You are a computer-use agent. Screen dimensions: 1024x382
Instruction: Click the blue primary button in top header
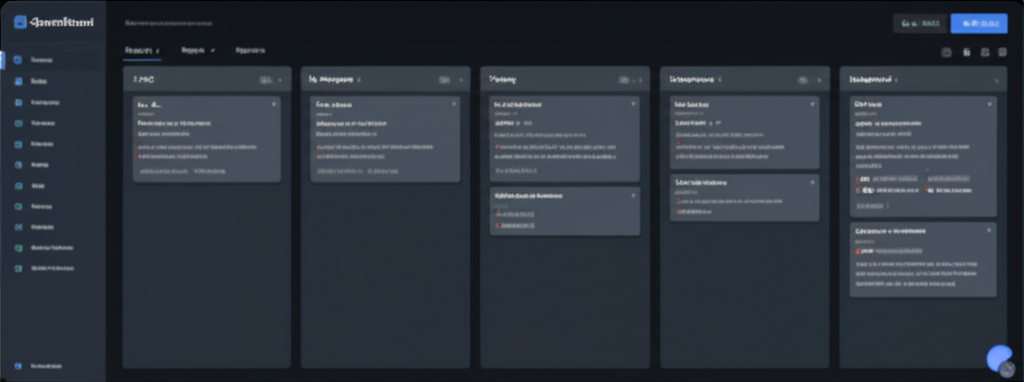[x=979, y=24]
